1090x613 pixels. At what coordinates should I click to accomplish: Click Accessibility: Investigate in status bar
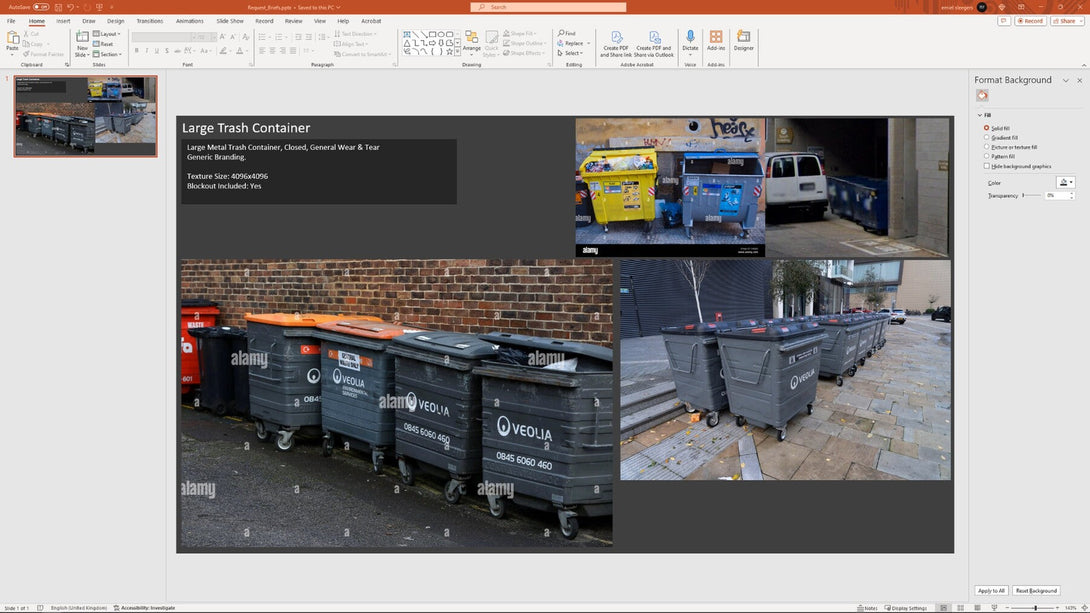pyautogui.click(x=144, y=608)
